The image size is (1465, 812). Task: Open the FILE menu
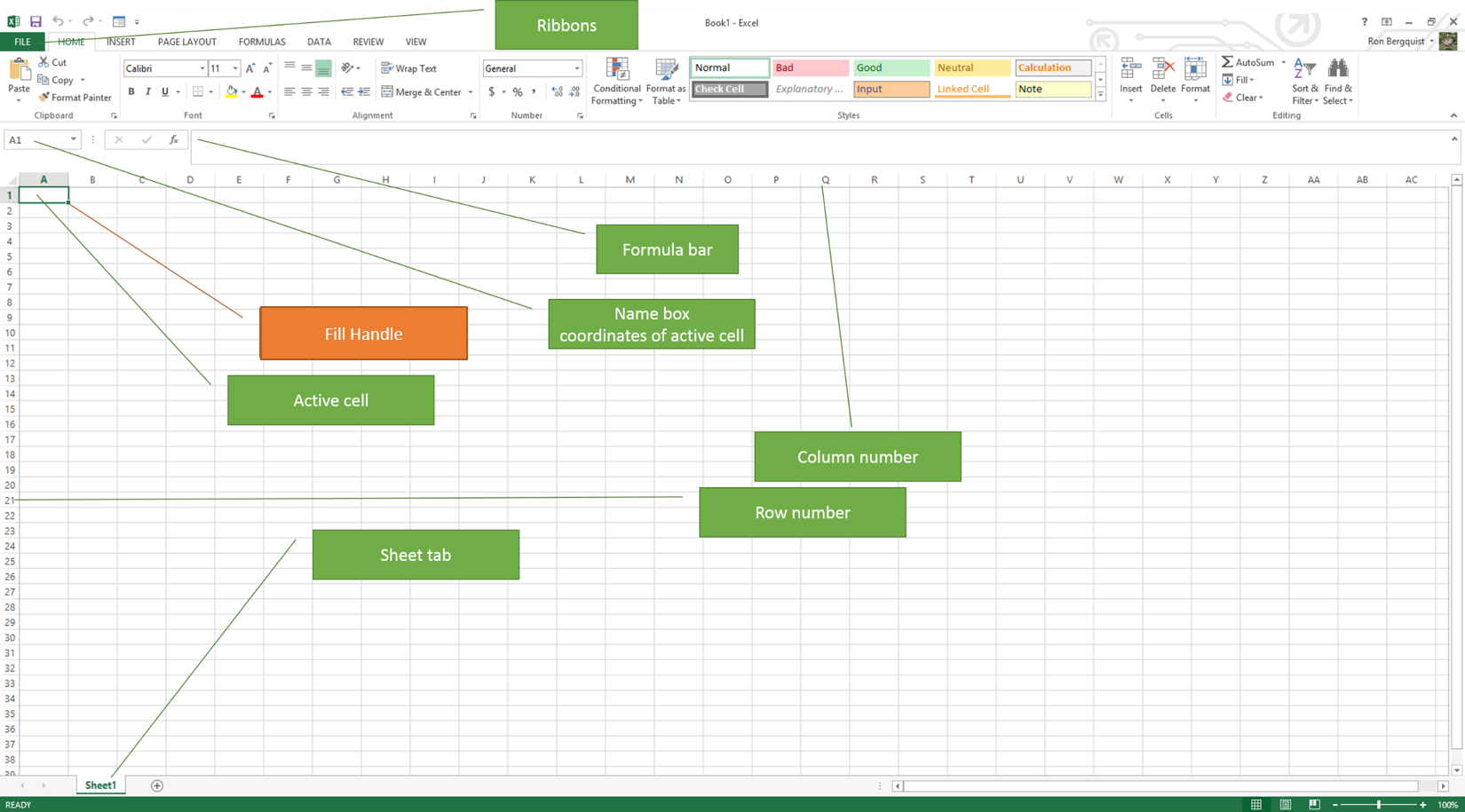[x=20, y=42]
